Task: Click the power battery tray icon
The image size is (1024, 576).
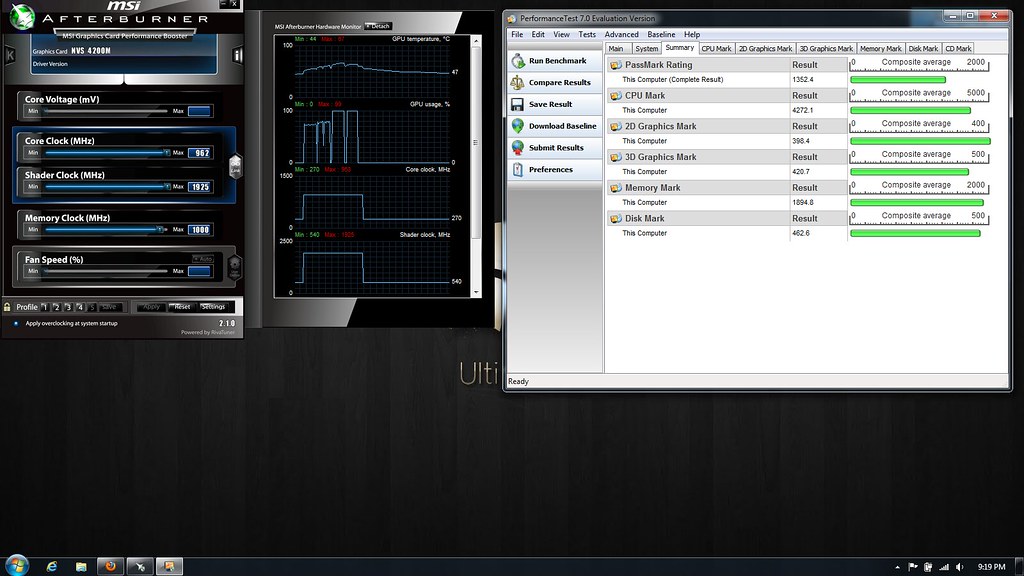Action: pyautogui.click(x=928, y=567)
